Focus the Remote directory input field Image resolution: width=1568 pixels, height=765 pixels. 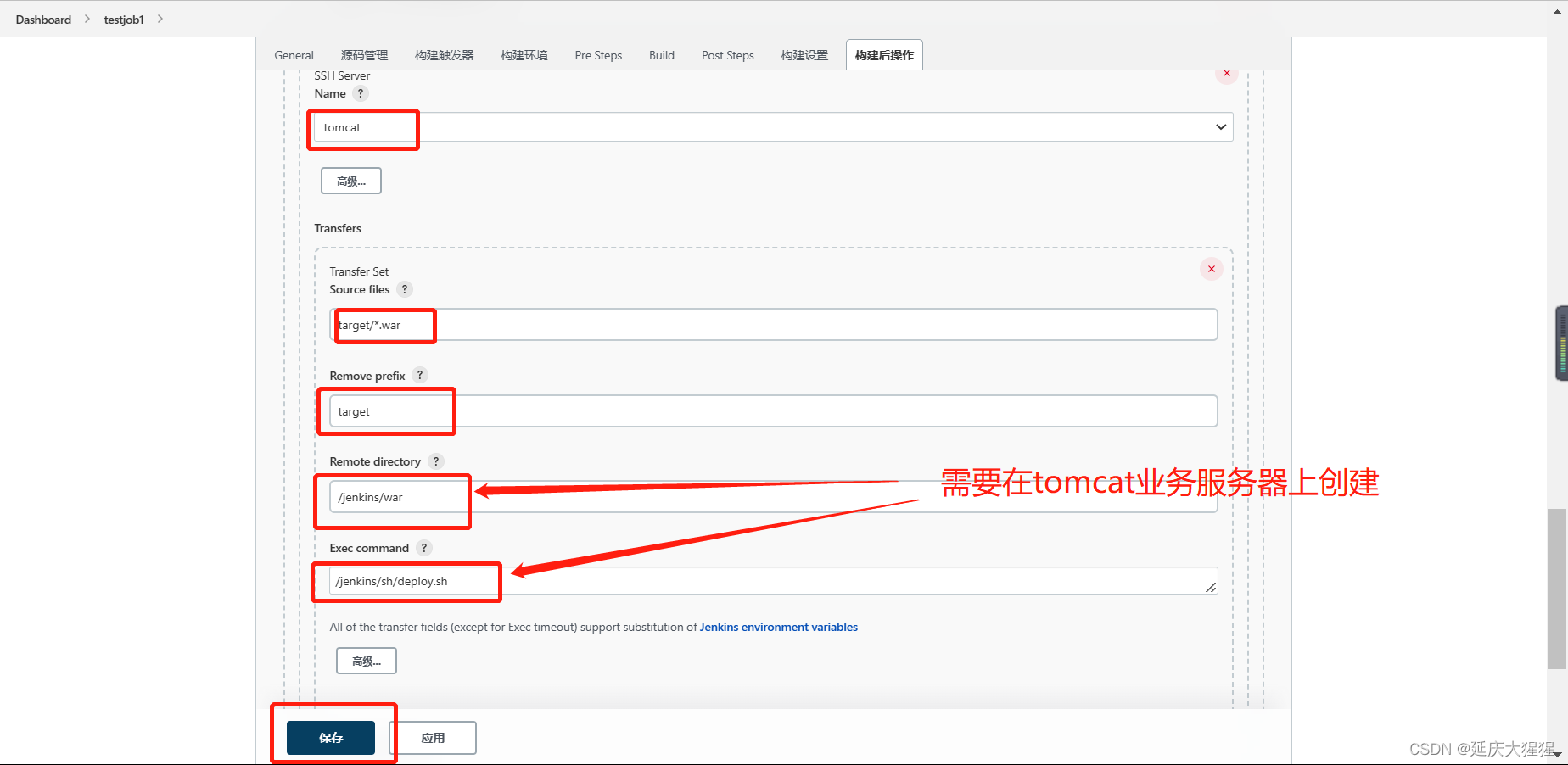tap(774, 497)
